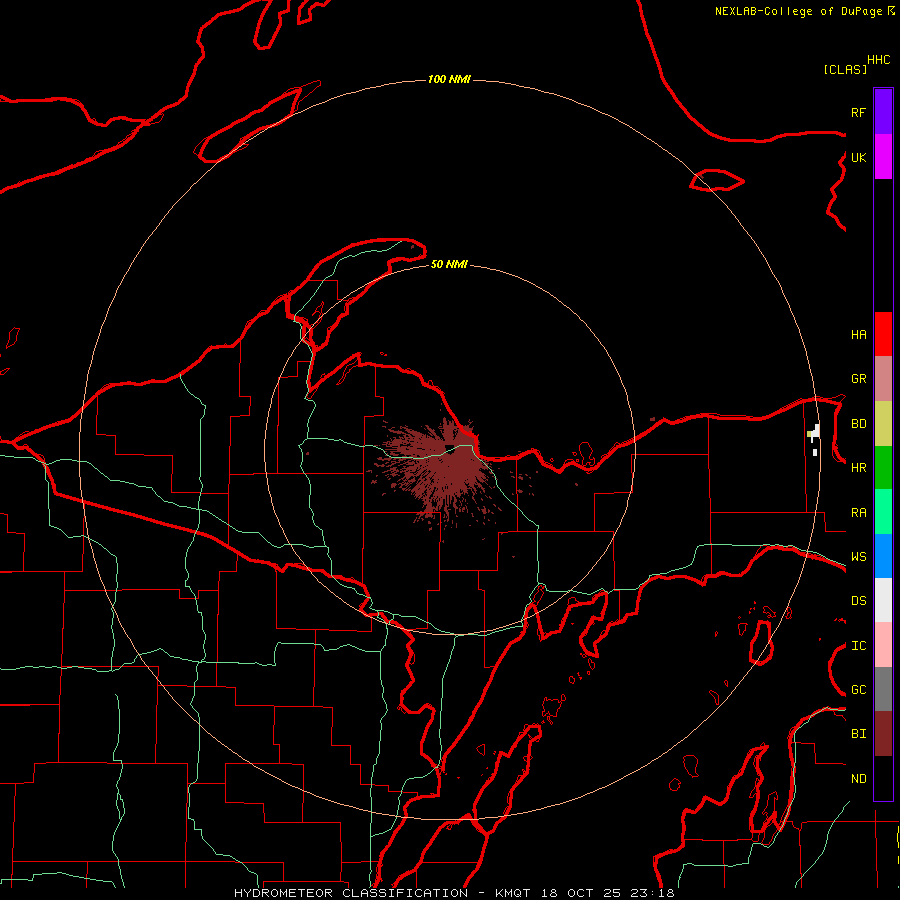Click the 50 NMI range ring label
900x900 pixels.
click(x=449, y=264)
